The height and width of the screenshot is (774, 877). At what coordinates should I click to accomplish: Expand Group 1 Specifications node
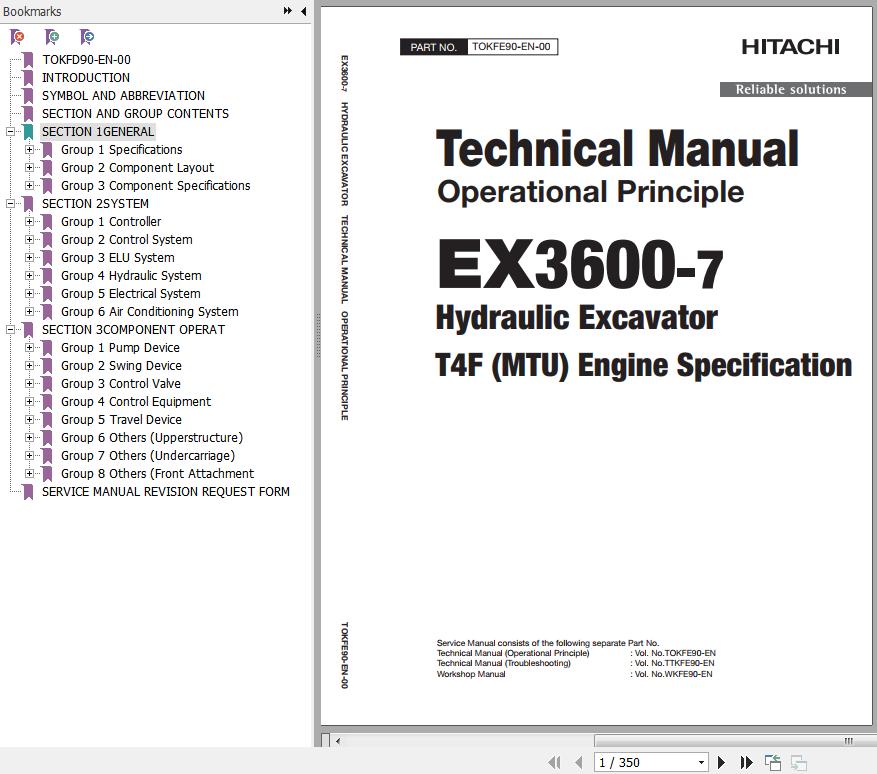29,150
